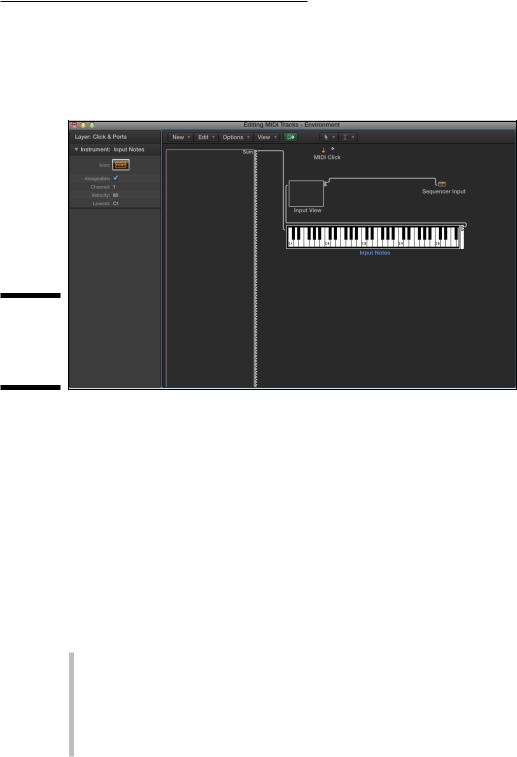
Task: Click the MIDI Click metronome icon
Action: click(324, 150)
